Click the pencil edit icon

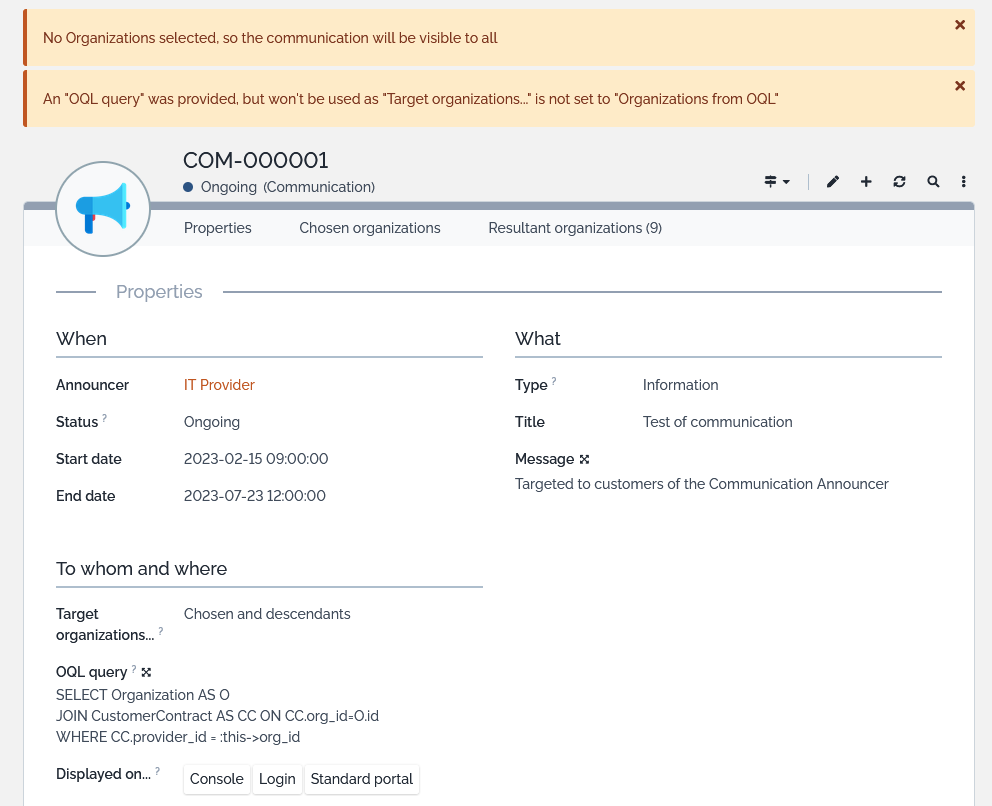point(833,182)
